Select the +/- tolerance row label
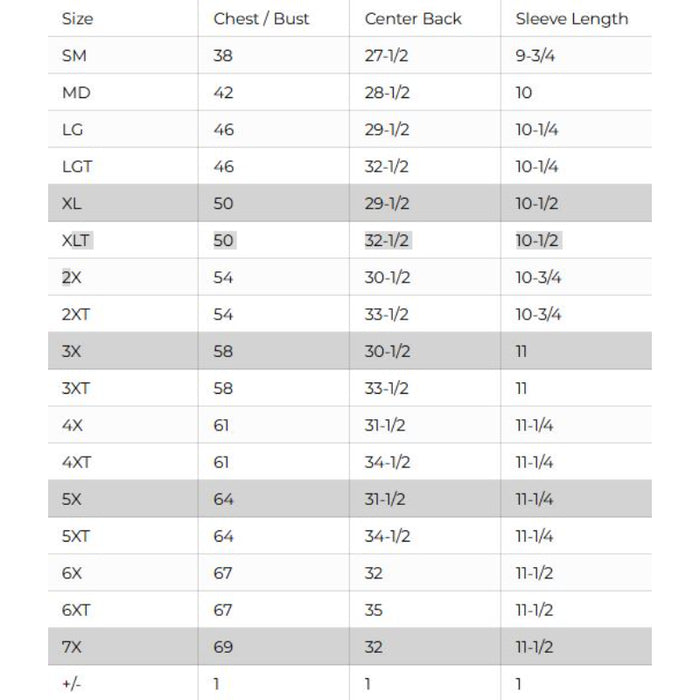 pyautogui.click(x=70, y=684)
